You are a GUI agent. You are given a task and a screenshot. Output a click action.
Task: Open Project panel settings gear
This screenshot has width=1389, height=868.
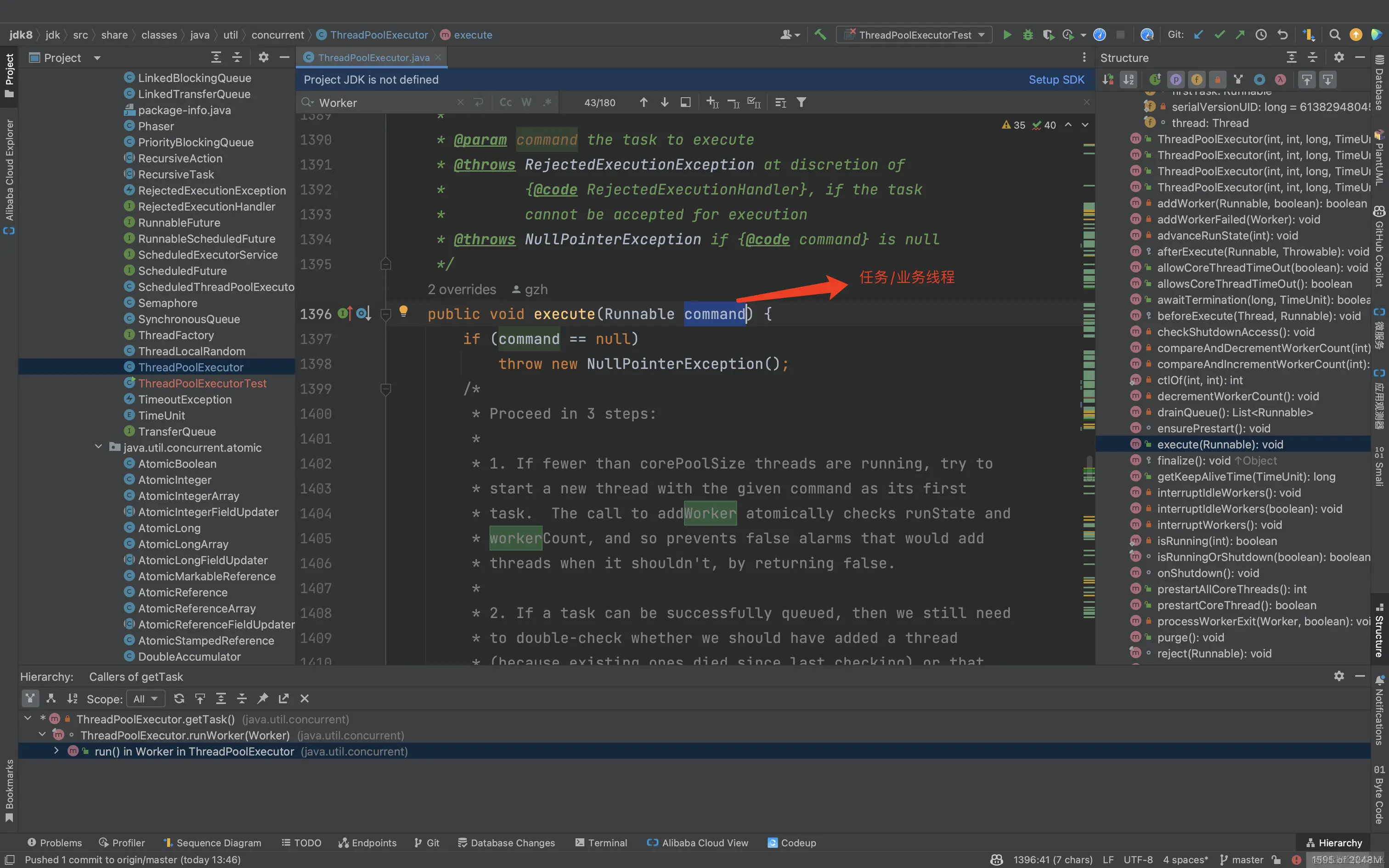coord(264,57)
